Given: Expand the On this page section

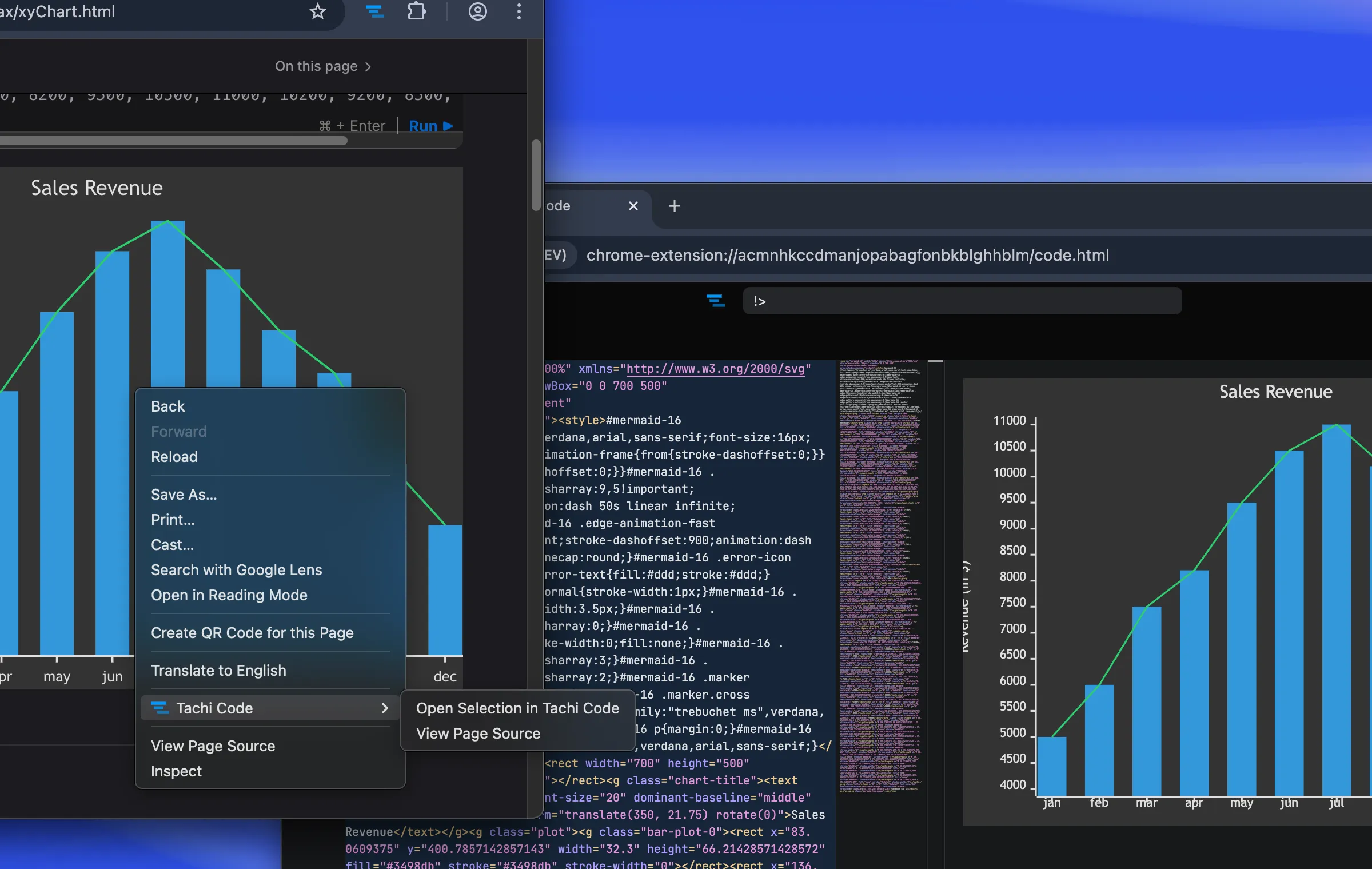Looking at the screenshot, I should (x=323, y=66).
